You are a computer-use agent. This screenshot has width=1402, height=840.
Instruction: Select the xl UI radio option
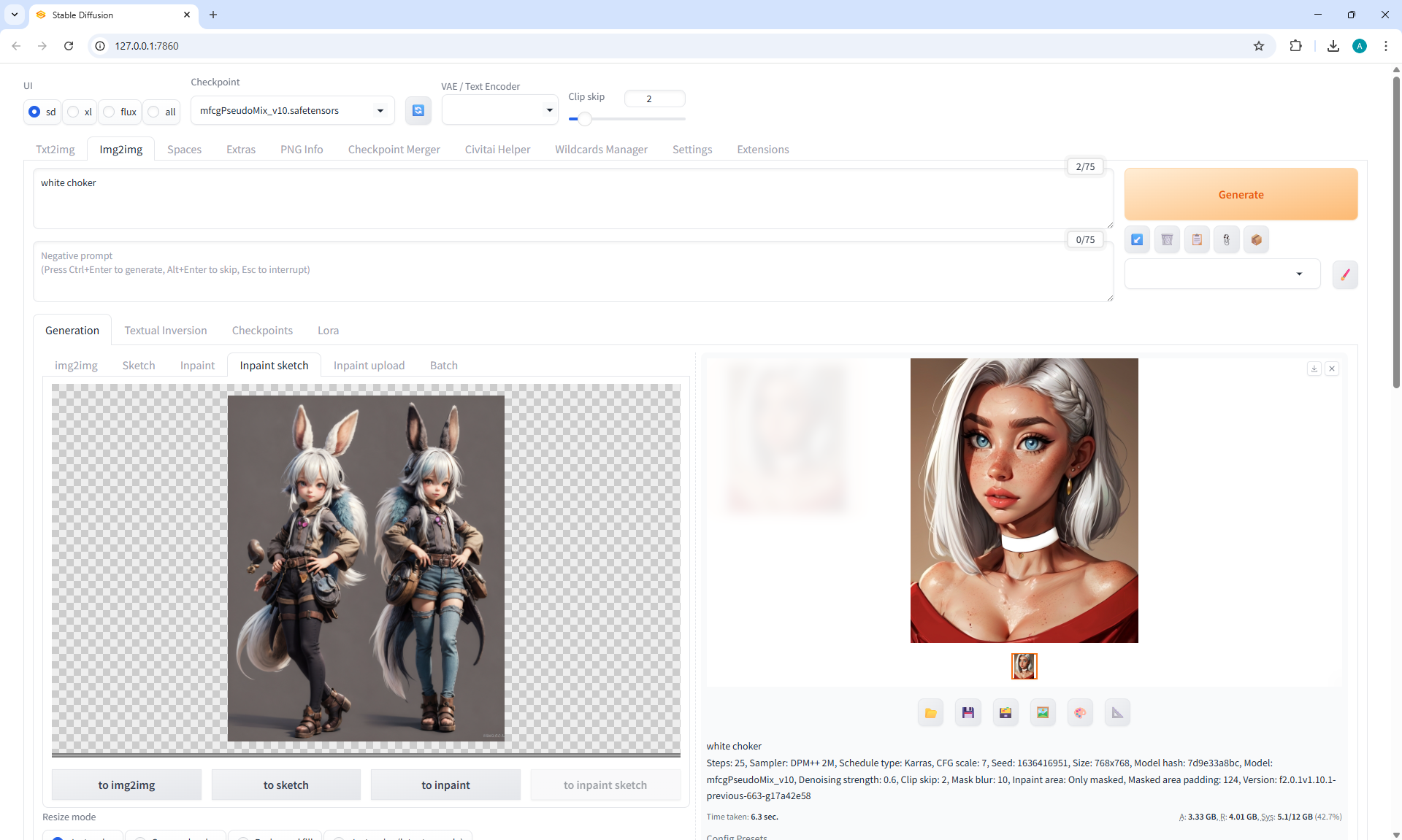coord(74,112)
